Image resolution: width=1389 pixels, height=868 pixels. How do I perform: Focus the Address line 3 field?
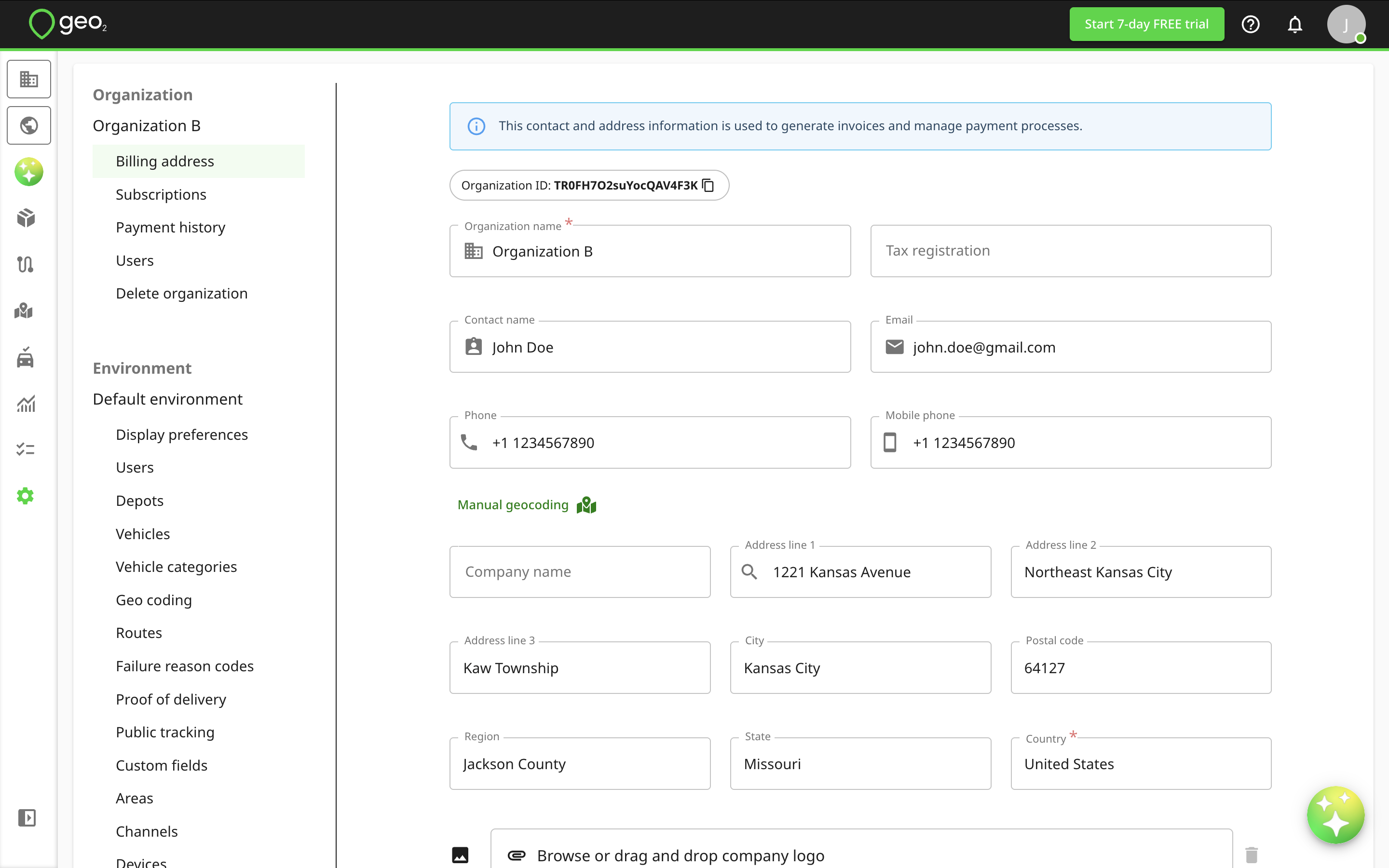580,668
